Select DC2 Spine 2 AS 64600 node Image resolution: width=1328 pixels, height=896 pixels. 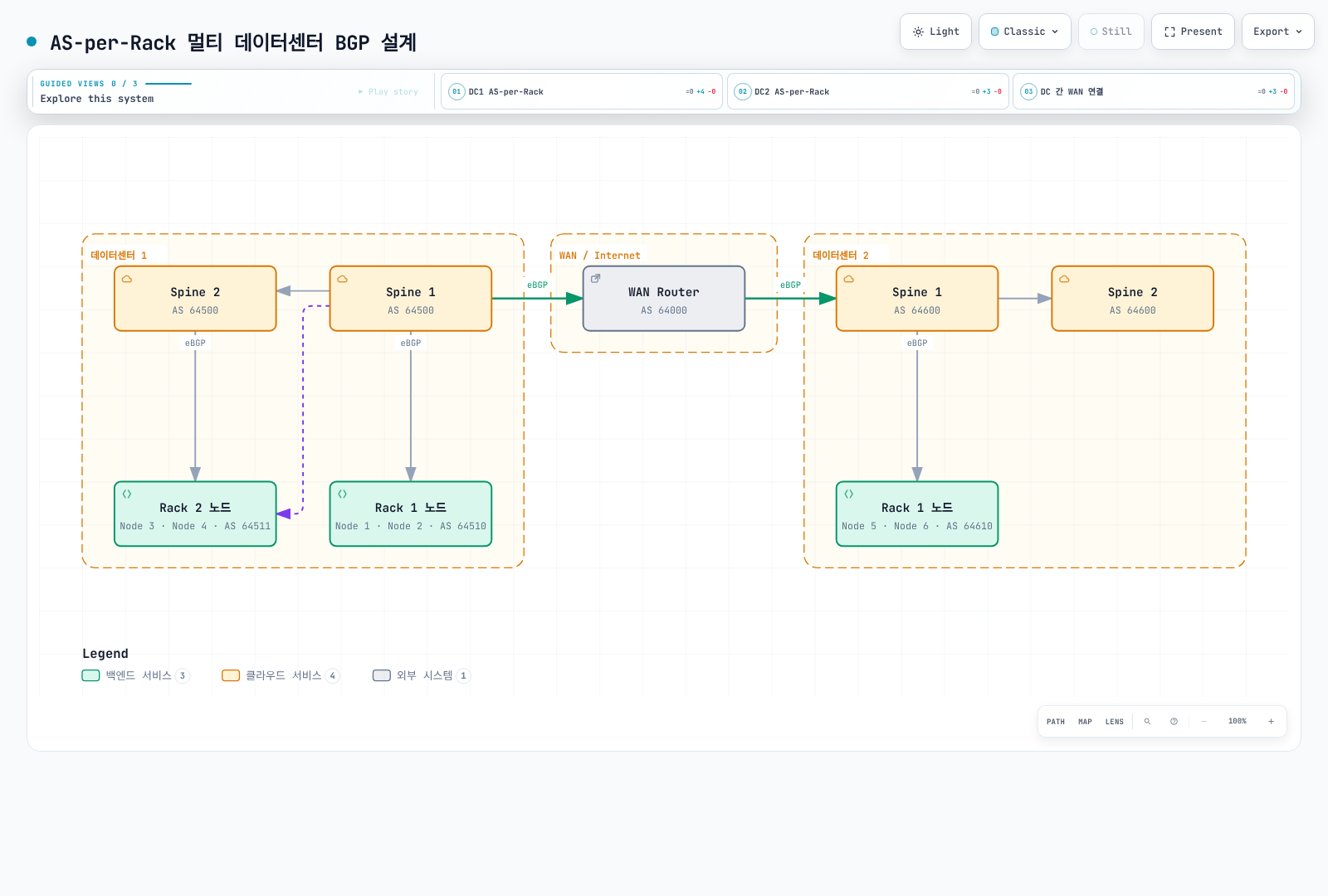(x=1133, y=299)
